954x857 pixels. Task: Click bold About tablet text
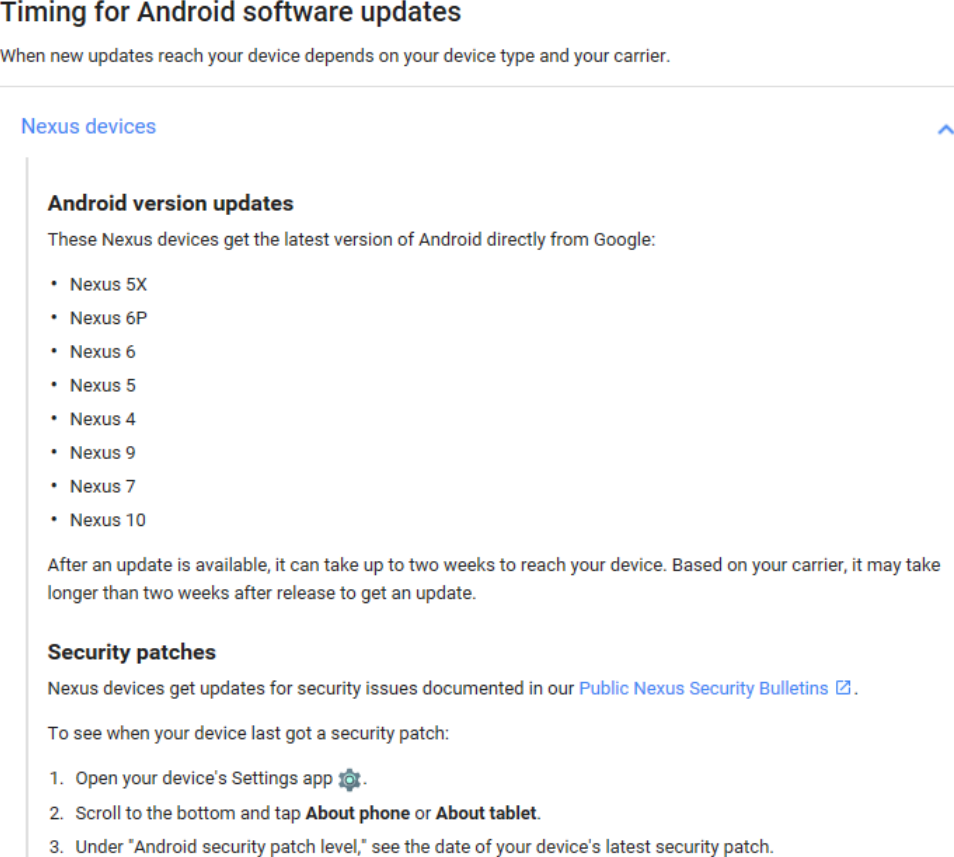(486, 813)
